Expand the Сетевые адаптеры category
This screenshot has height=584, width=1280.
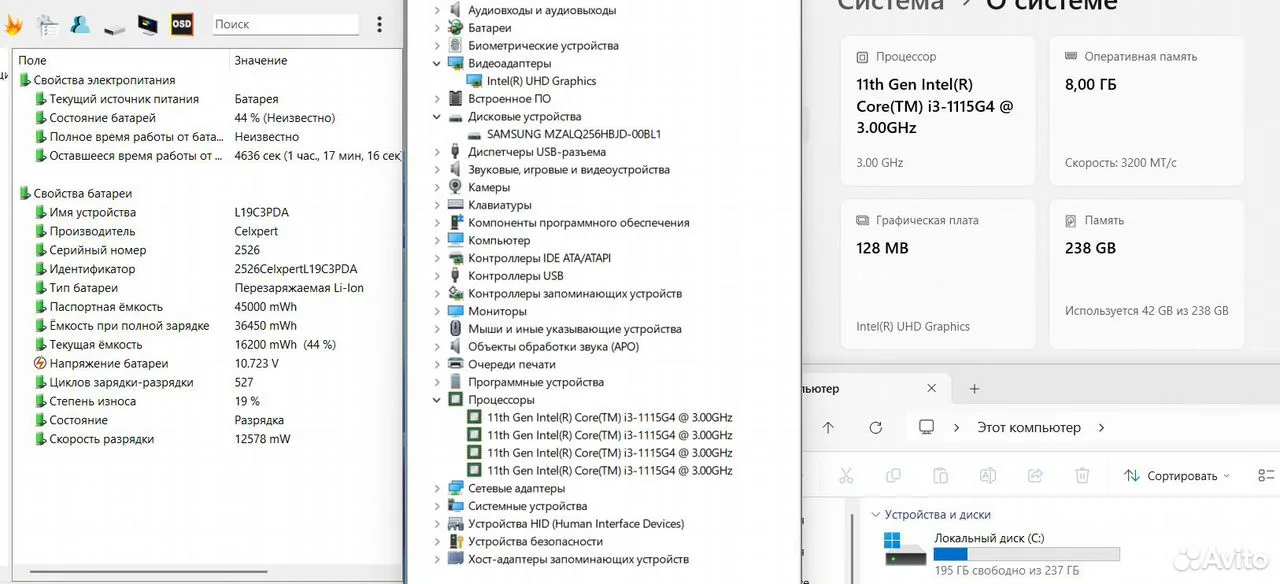point(437,488)
